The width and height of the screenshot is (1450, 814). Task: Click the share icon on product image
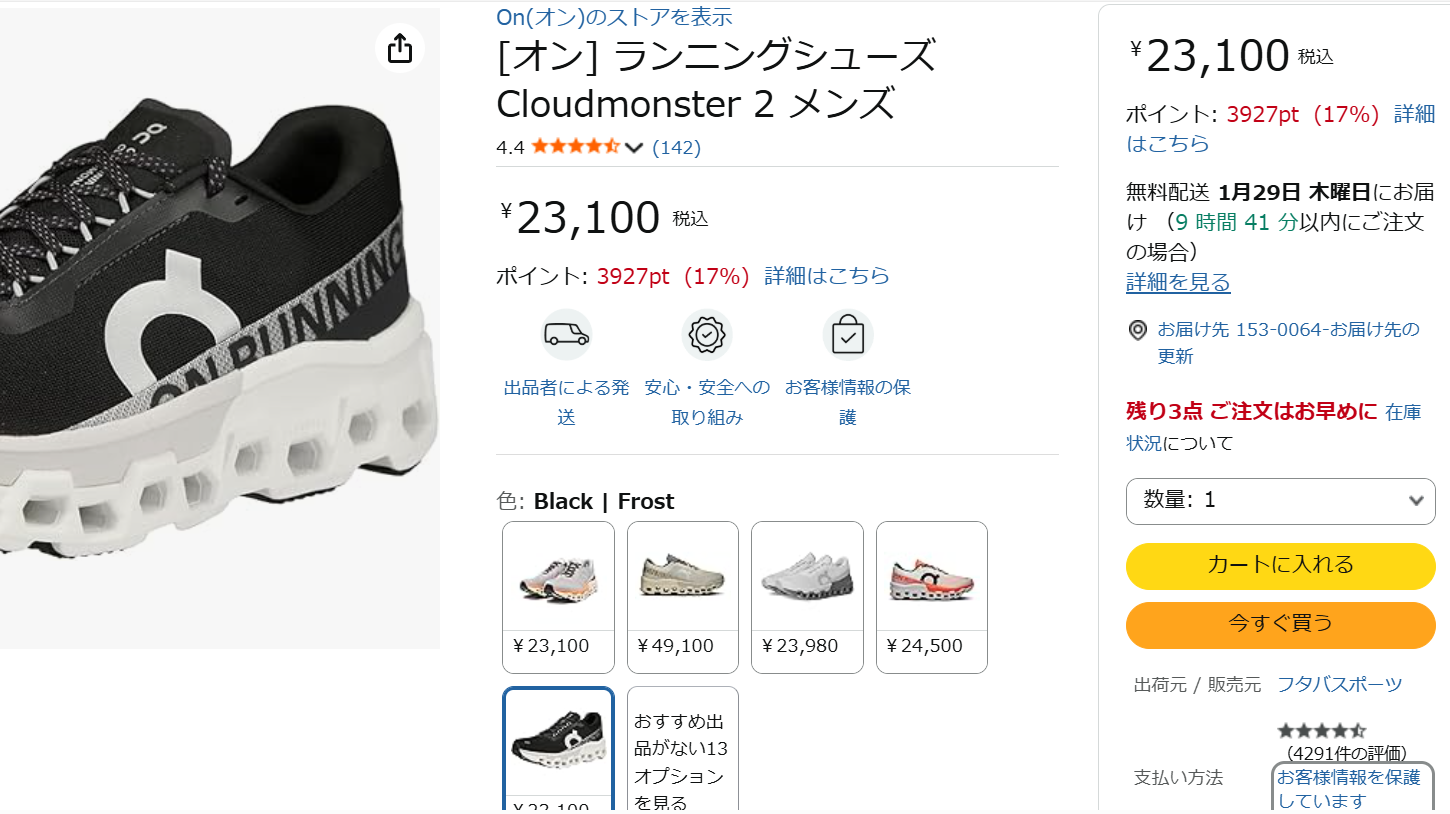(399, 48)
